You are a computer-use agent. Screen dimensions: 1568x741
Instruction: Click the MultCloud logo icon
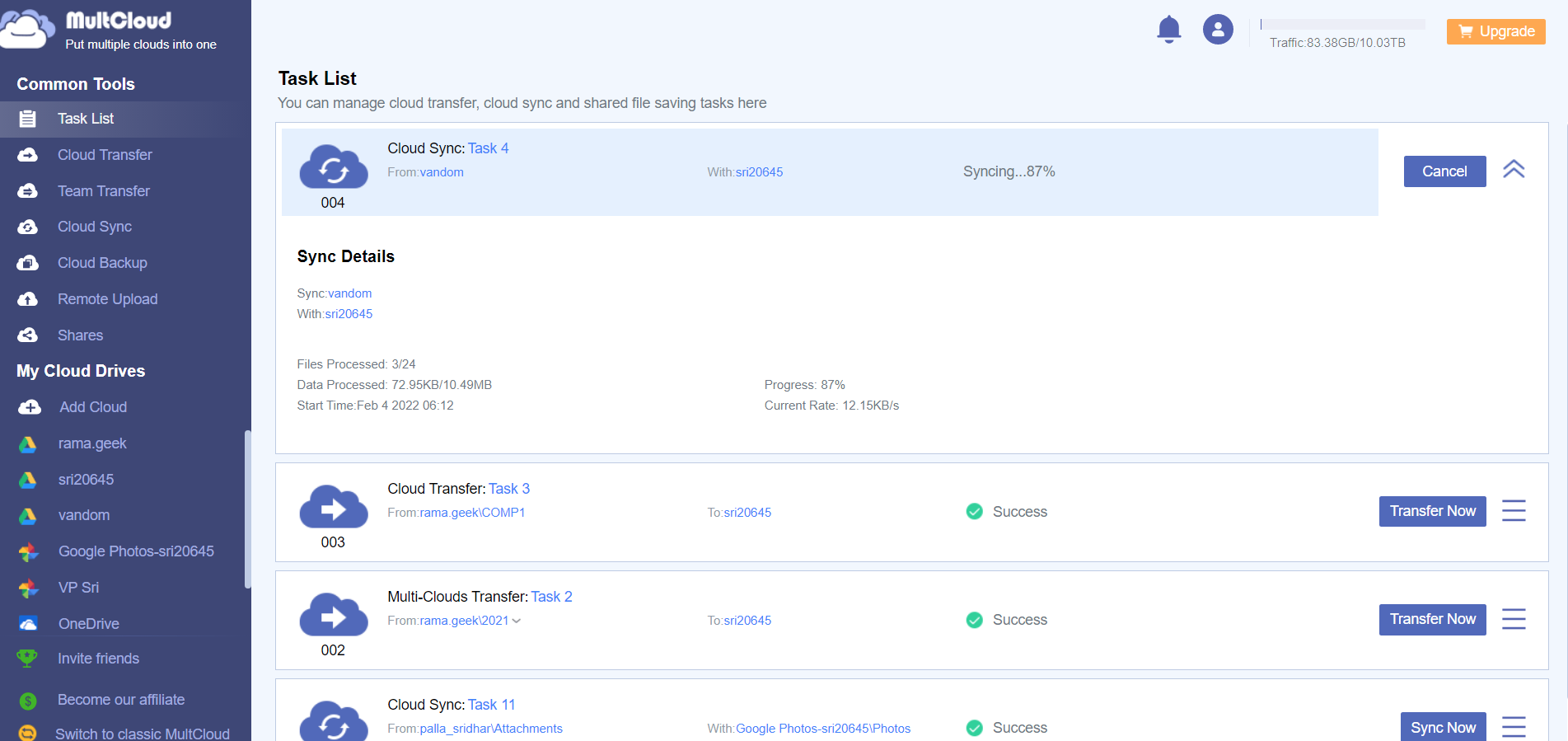tap(28, 29)
